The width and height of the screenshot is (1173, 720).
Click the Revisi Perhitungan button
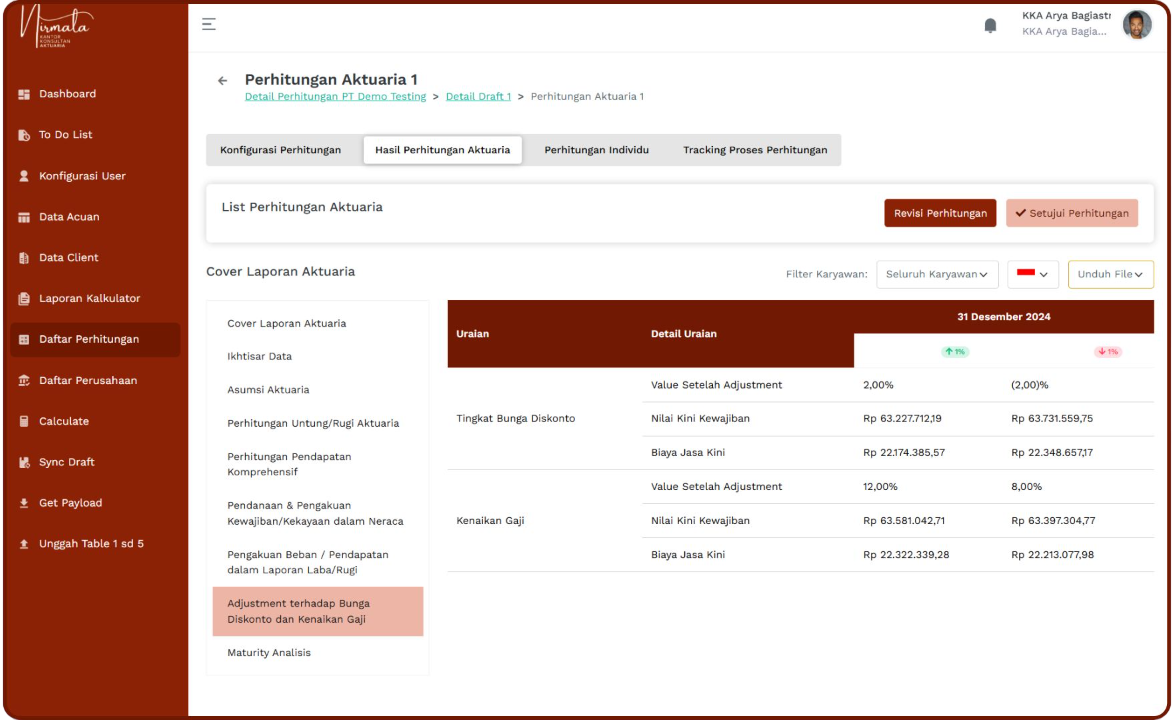point(940,213)
